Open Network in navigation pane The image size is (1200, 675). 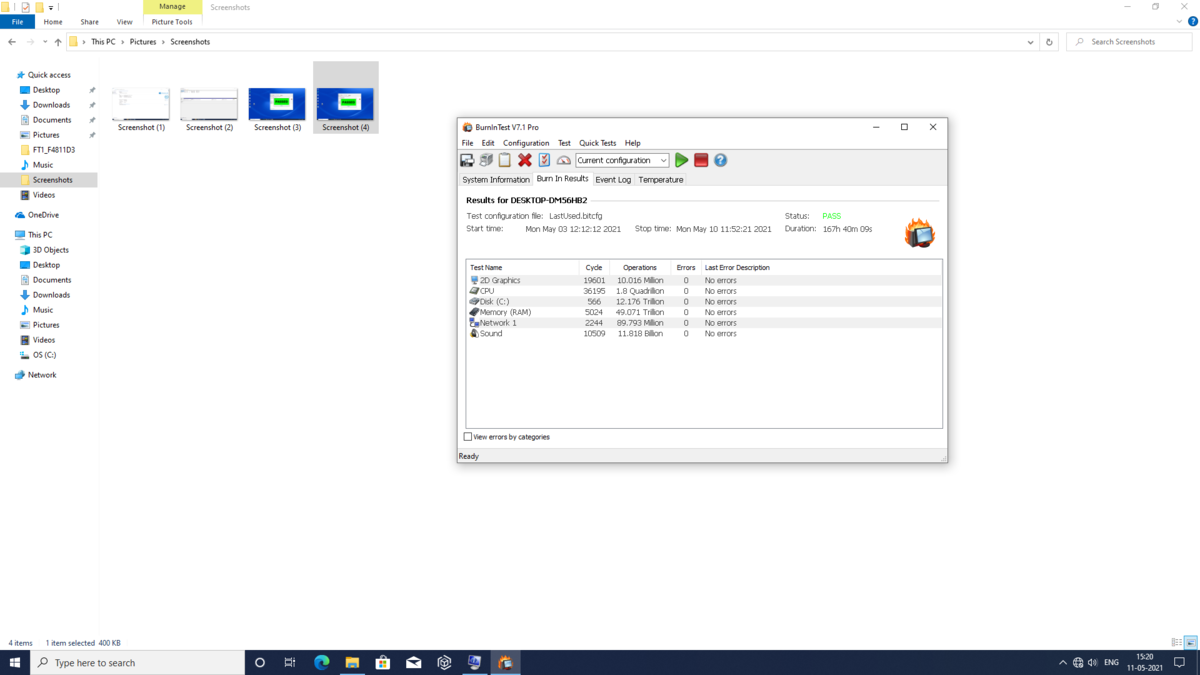[x=42, y=375]
